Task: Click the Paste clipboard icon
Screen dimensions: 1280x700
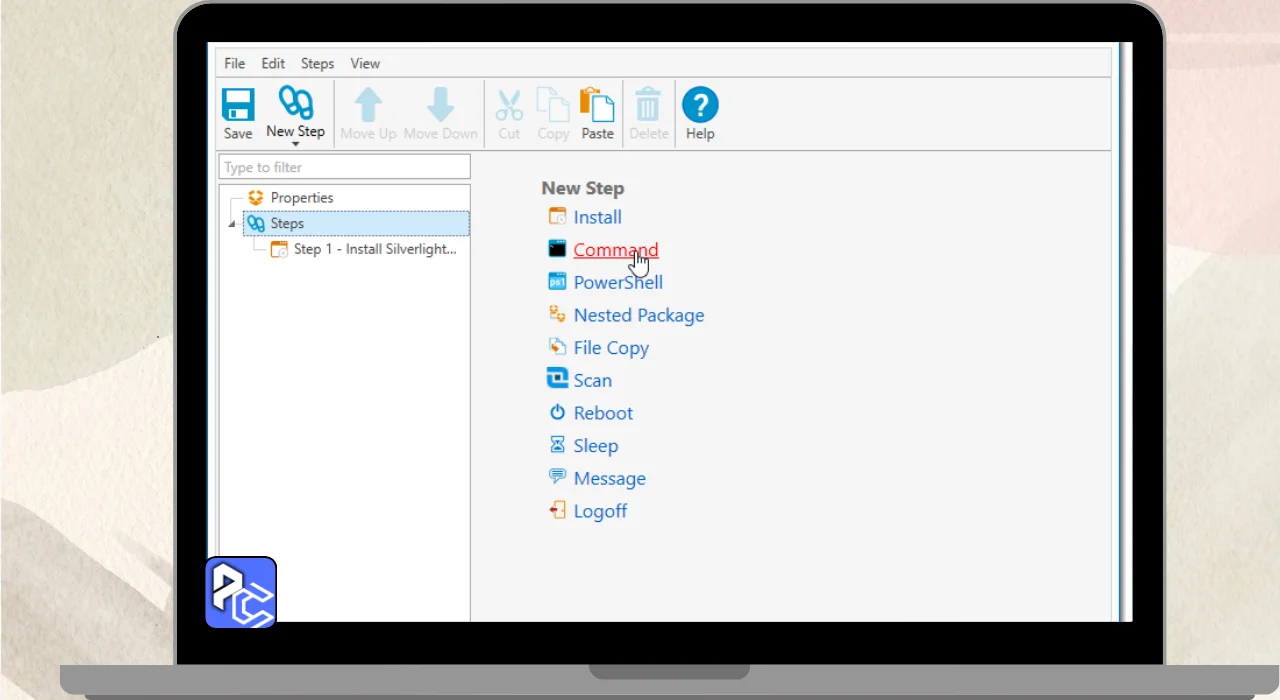Action: [597, 105]
